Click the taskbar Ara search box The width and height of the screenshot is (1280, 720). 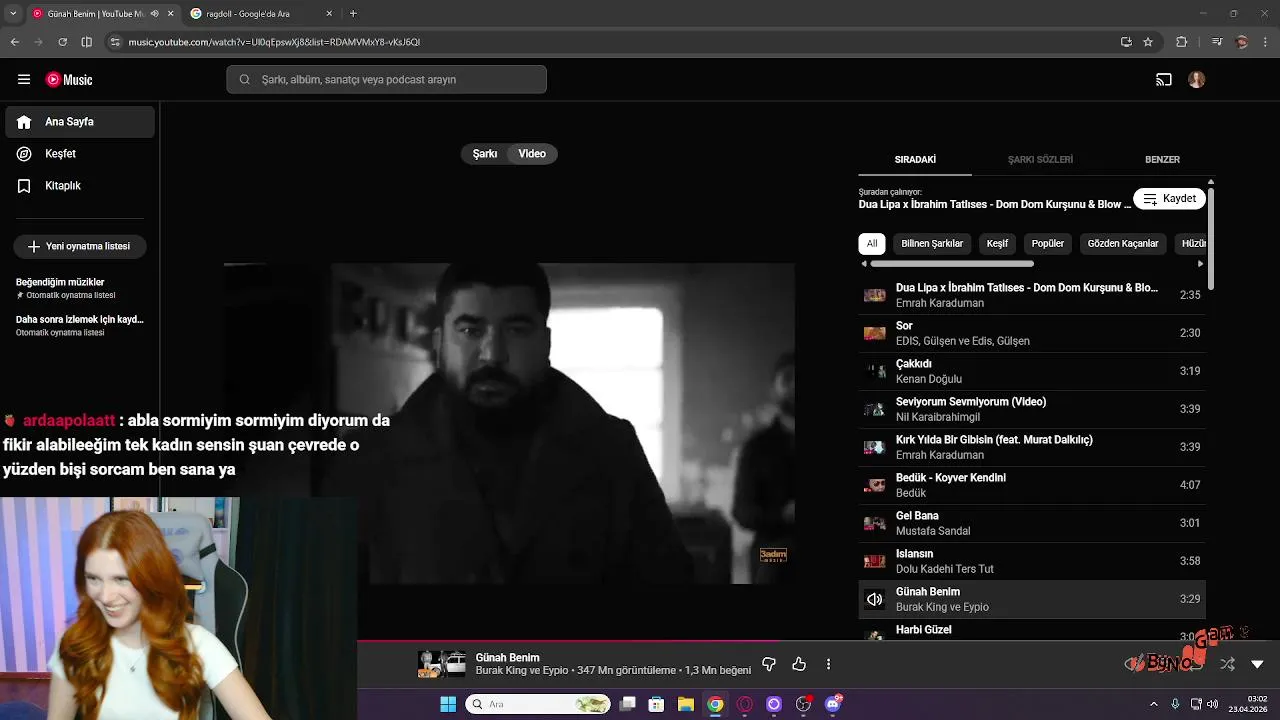(x=538, y=704)
